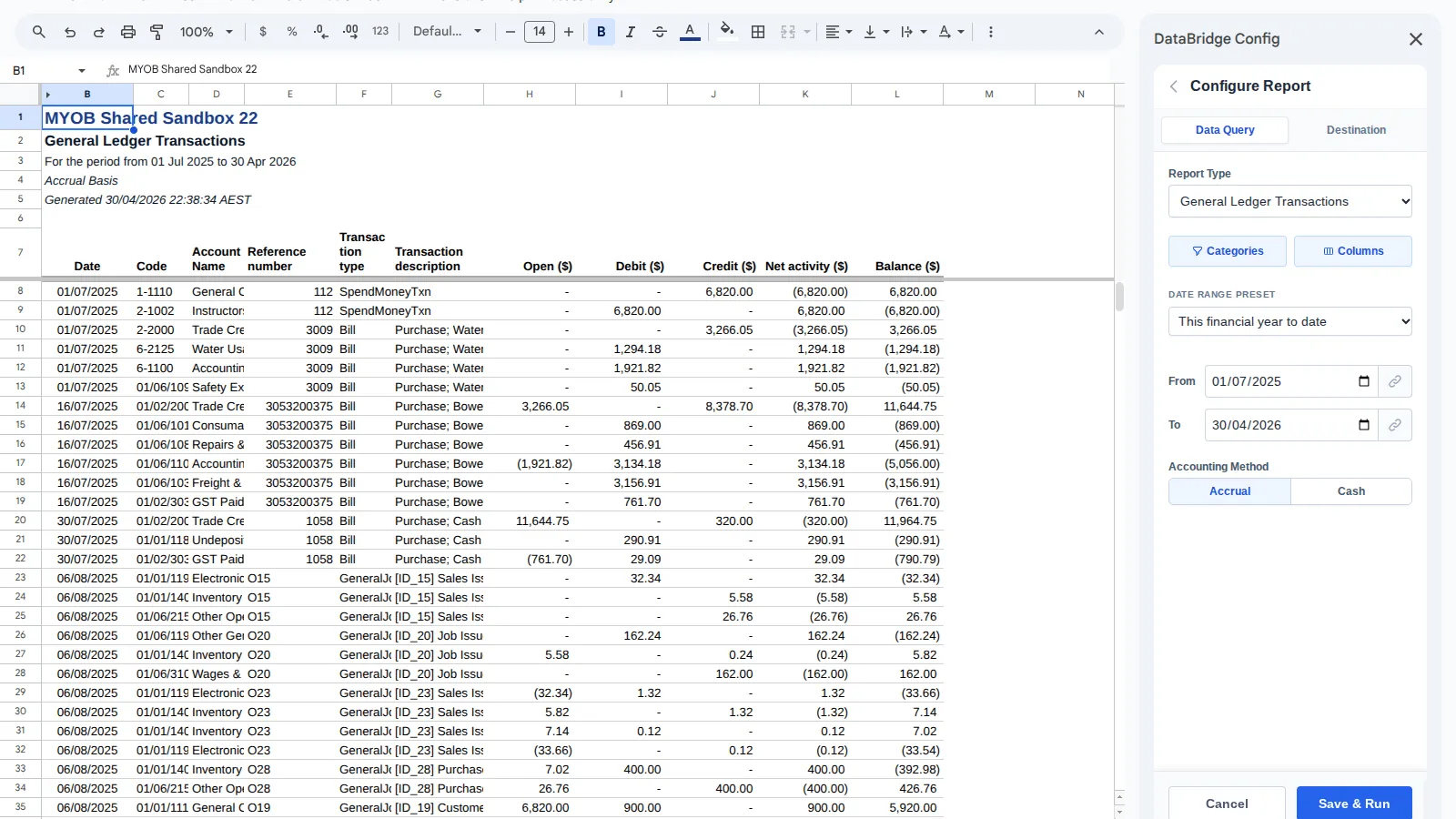Click the link icon beside To date
Viewport: 1456px width, 819px height.
click(x=1395, y=425)
